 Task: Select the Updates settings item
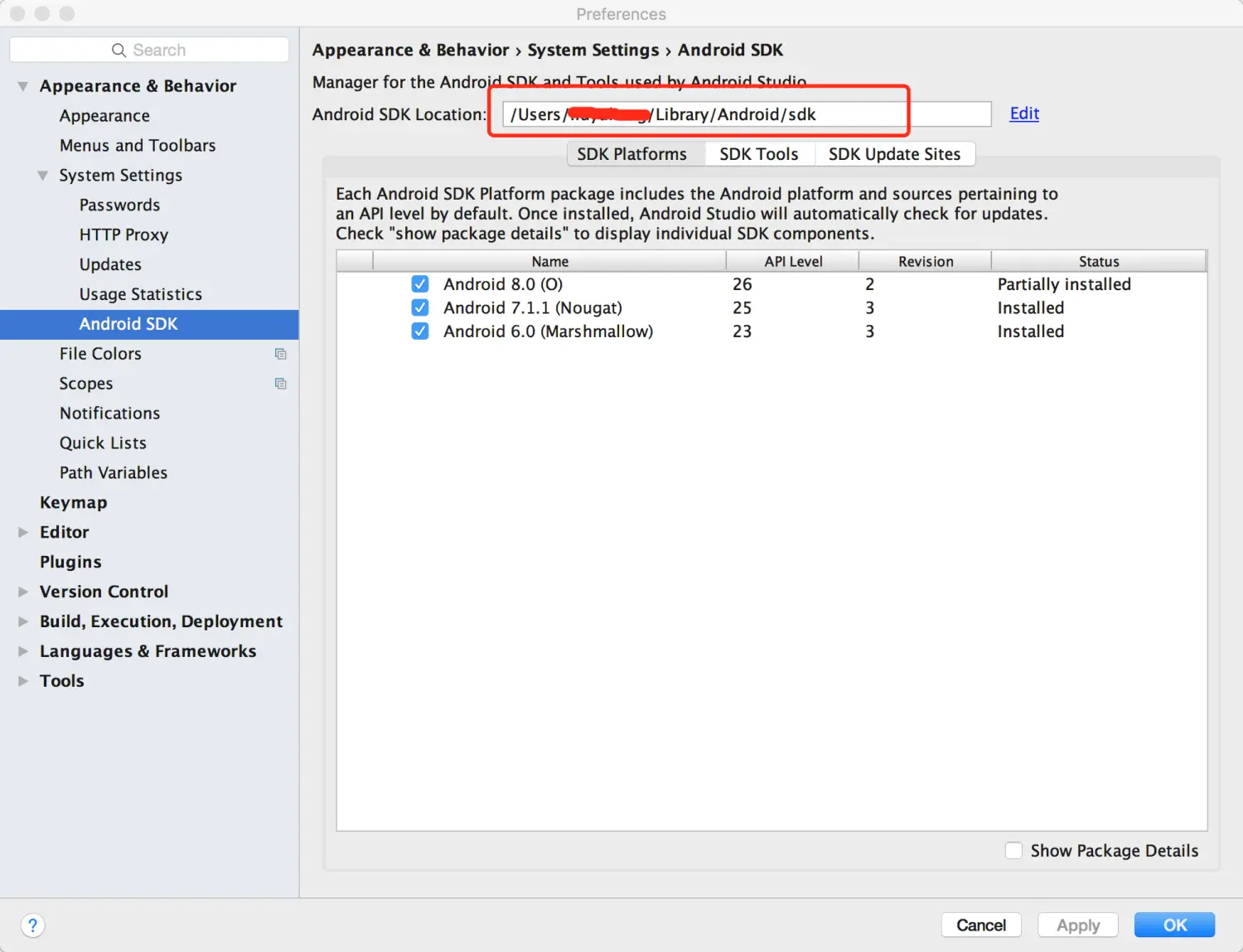[110, 265]
